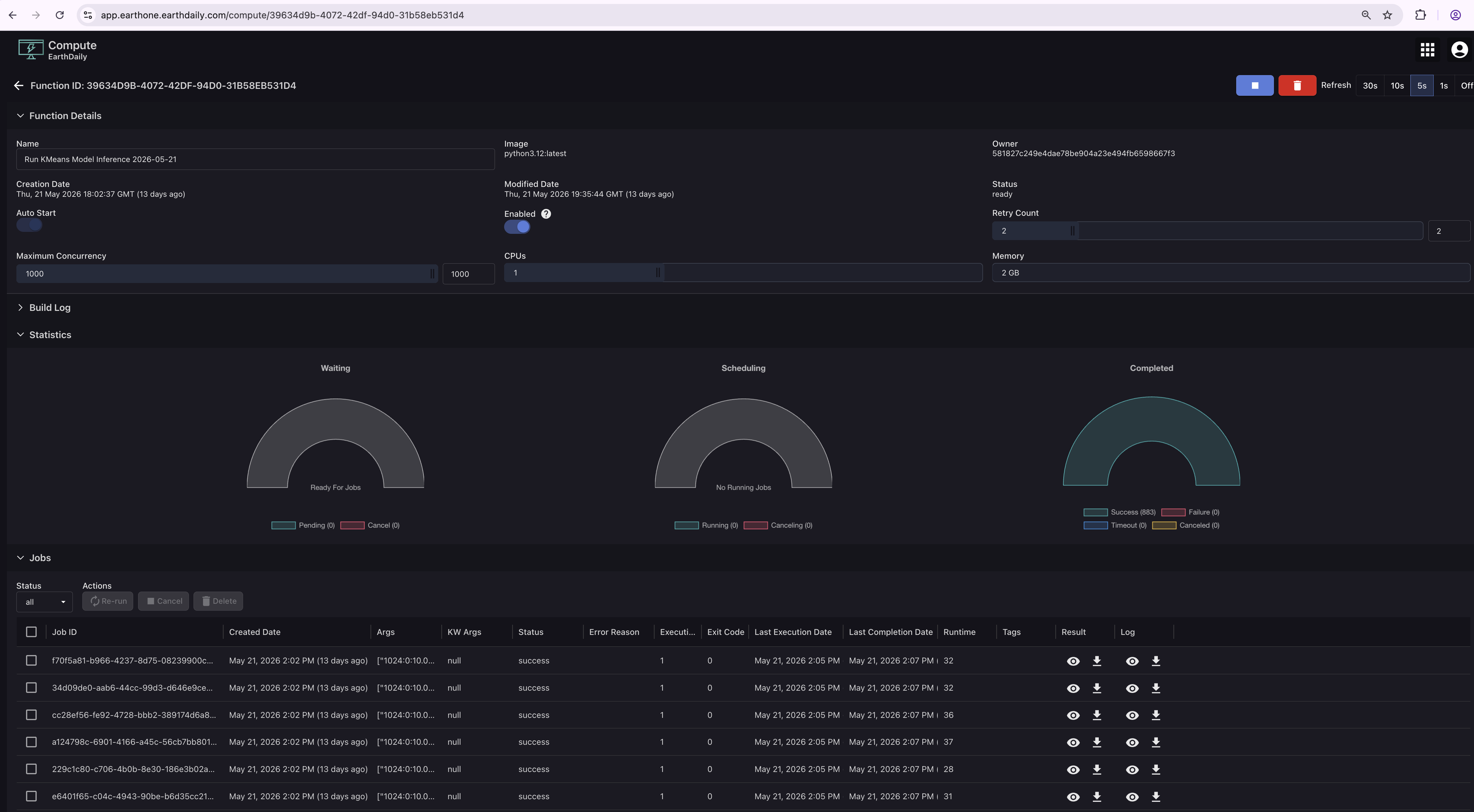Download log of job f70f5a81
Viewport: 1474px width, 812px height.
click(1155, 661)
